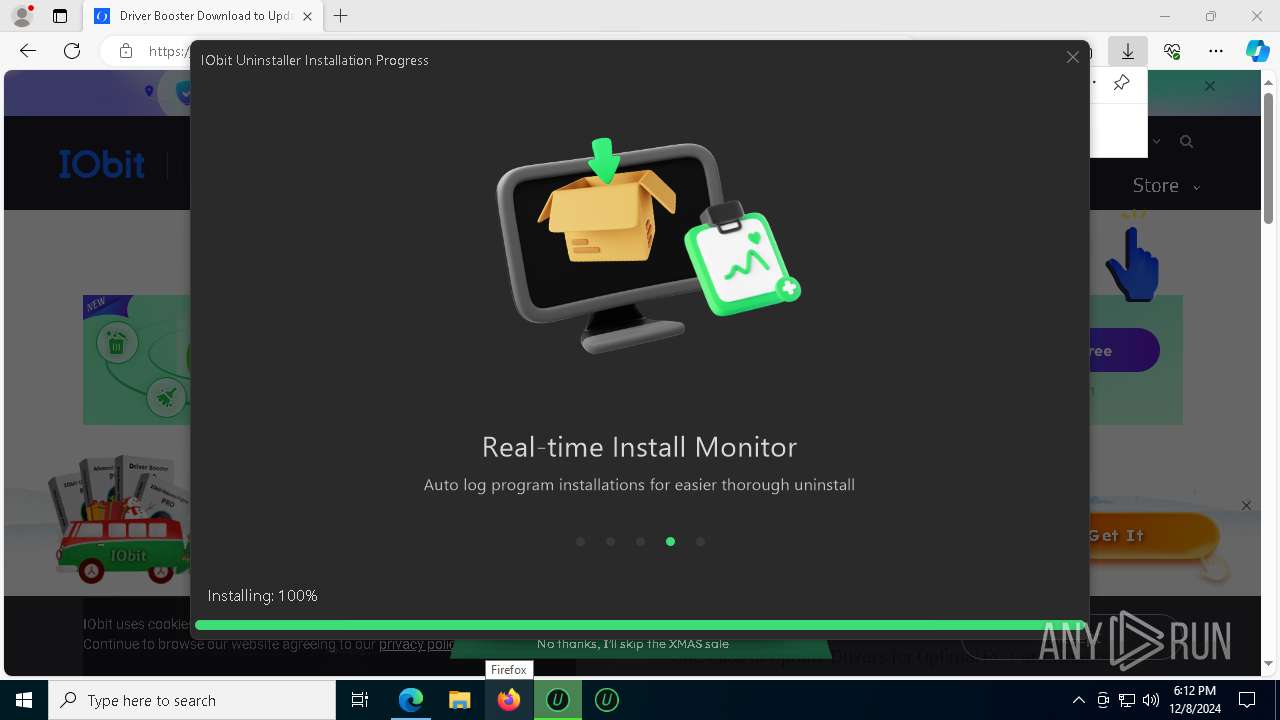Go back in the Edge browser

pos(28,51)
